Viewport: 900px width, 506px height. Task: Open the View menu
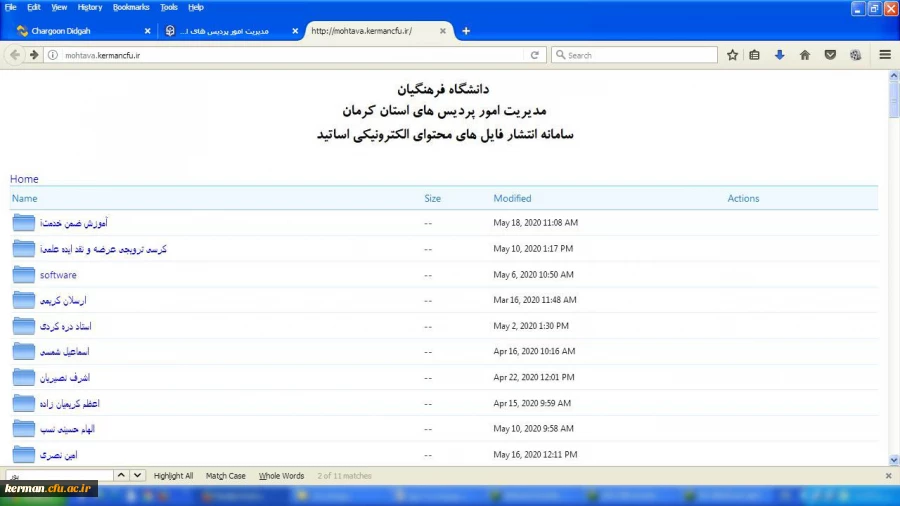point(59,7)
